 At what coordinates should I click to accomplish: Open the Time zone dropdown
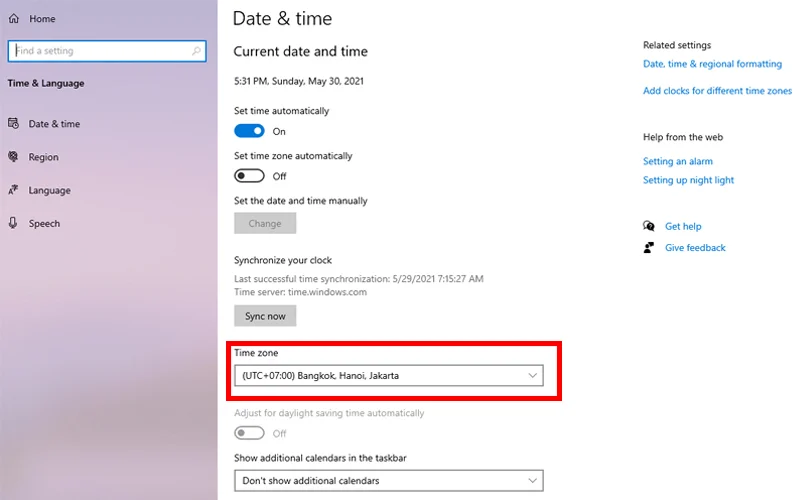click(388, 376)
